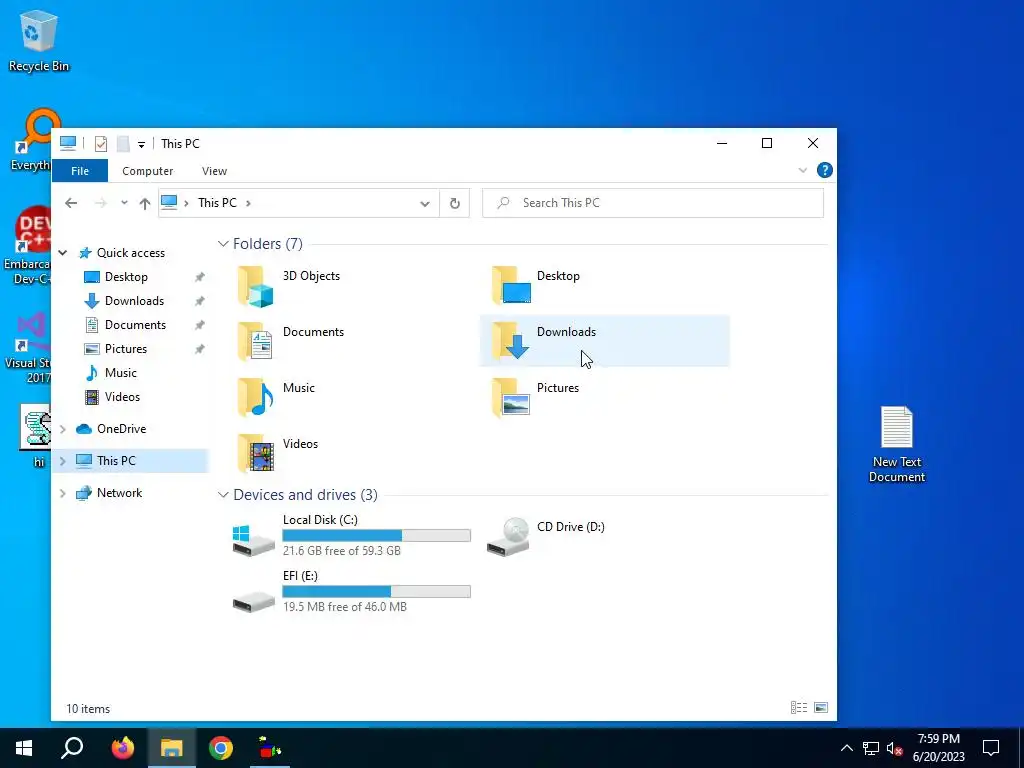
Task: Go up one level with Up arrow
Action: [145, 203]
